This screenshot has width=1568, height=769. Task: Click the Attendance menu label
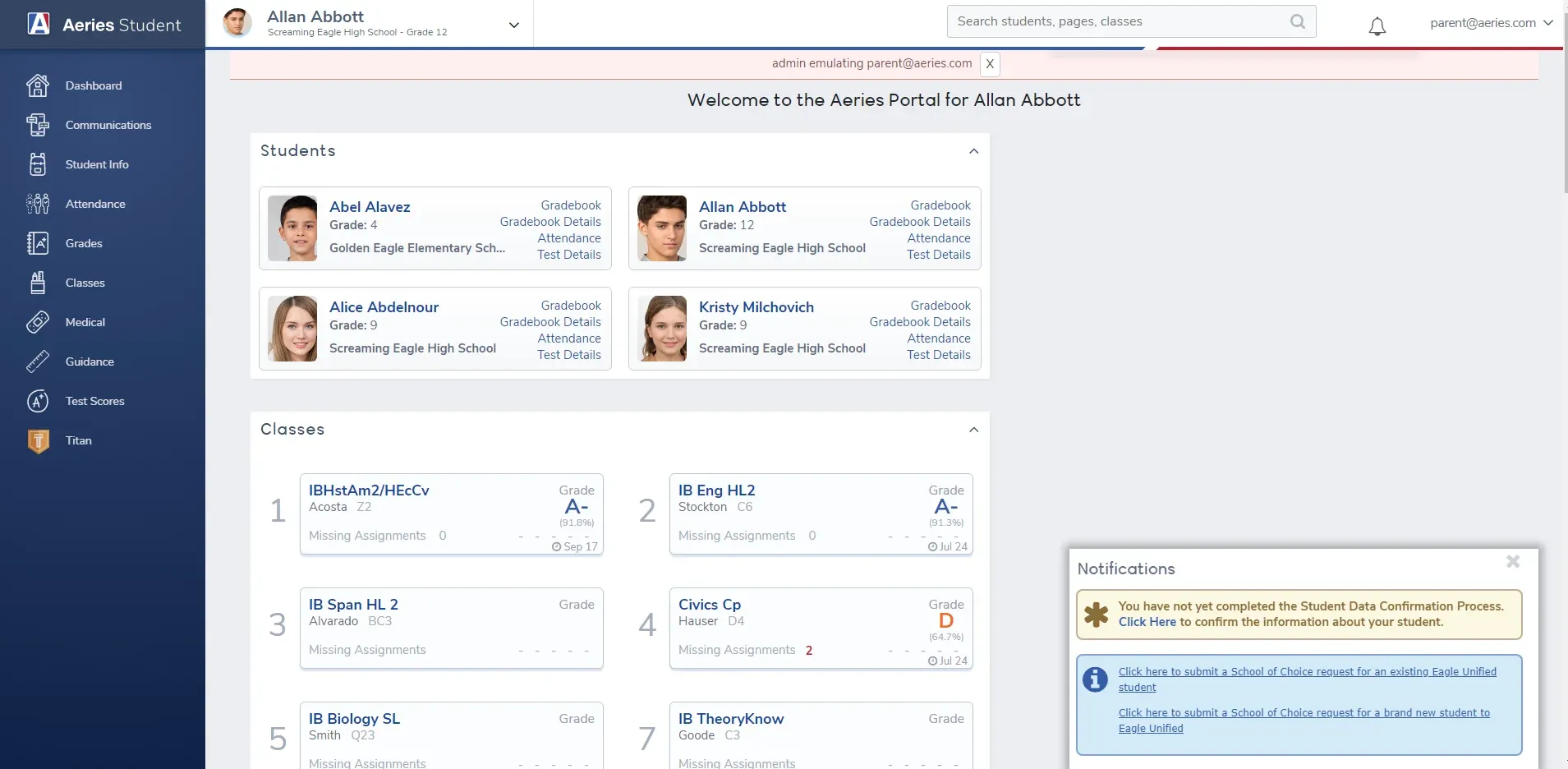[x=95, y=204]
